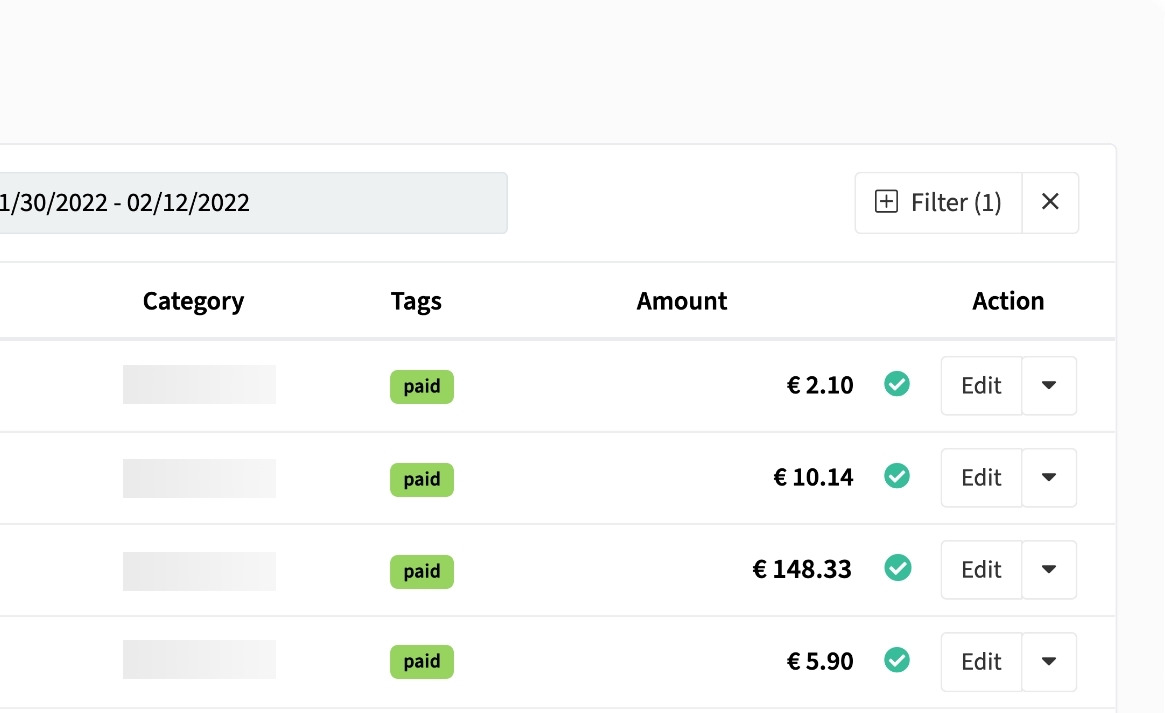Screen dimensions: 1165x713
Task: Open the action menu arrow on the € 5.90 row
Action: coord(1049,661)
